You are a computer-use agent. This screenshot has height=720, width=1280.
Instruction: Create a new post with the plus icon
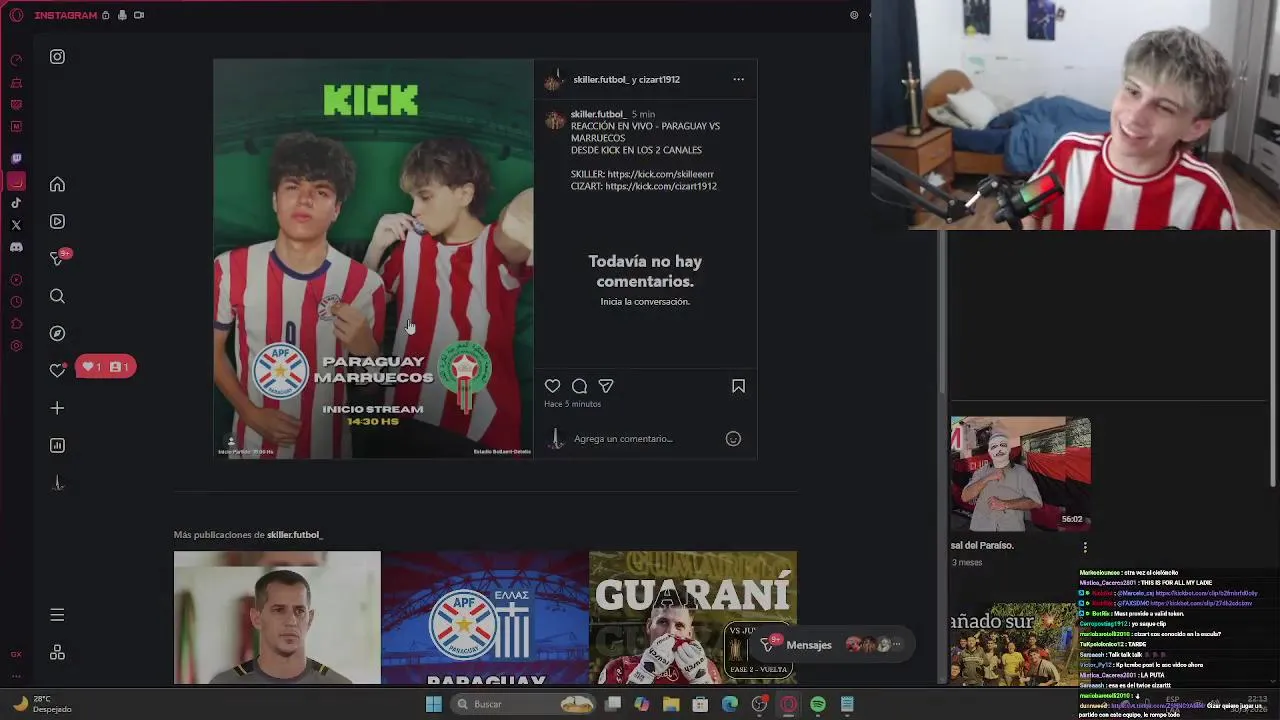(57, 408)
